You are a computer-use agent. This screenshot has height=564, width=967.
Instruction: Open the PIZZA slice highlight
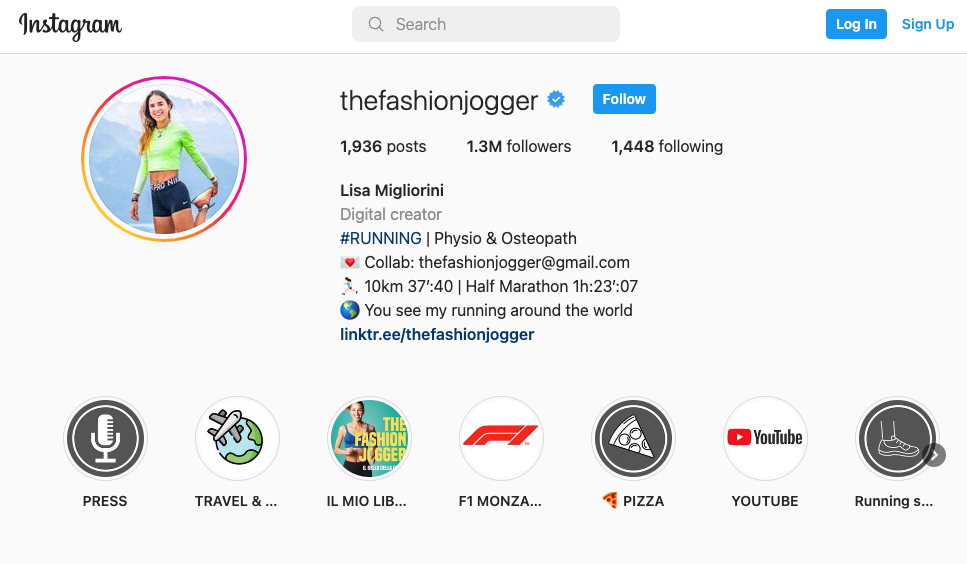633,438
